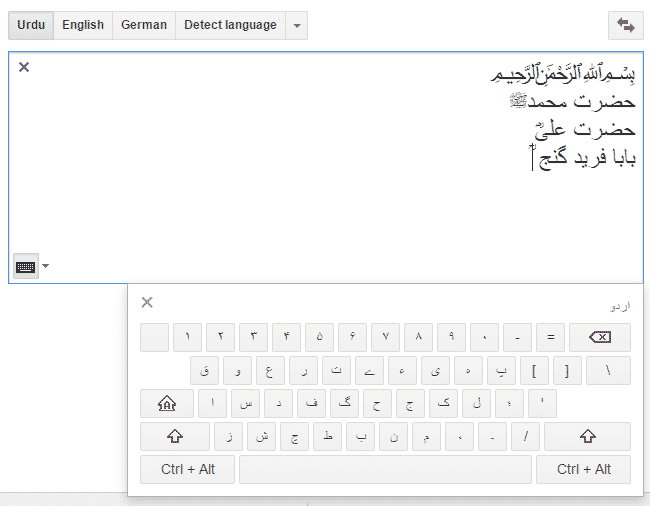Click the backspace key on the virtual keyboard

(600, 337)
